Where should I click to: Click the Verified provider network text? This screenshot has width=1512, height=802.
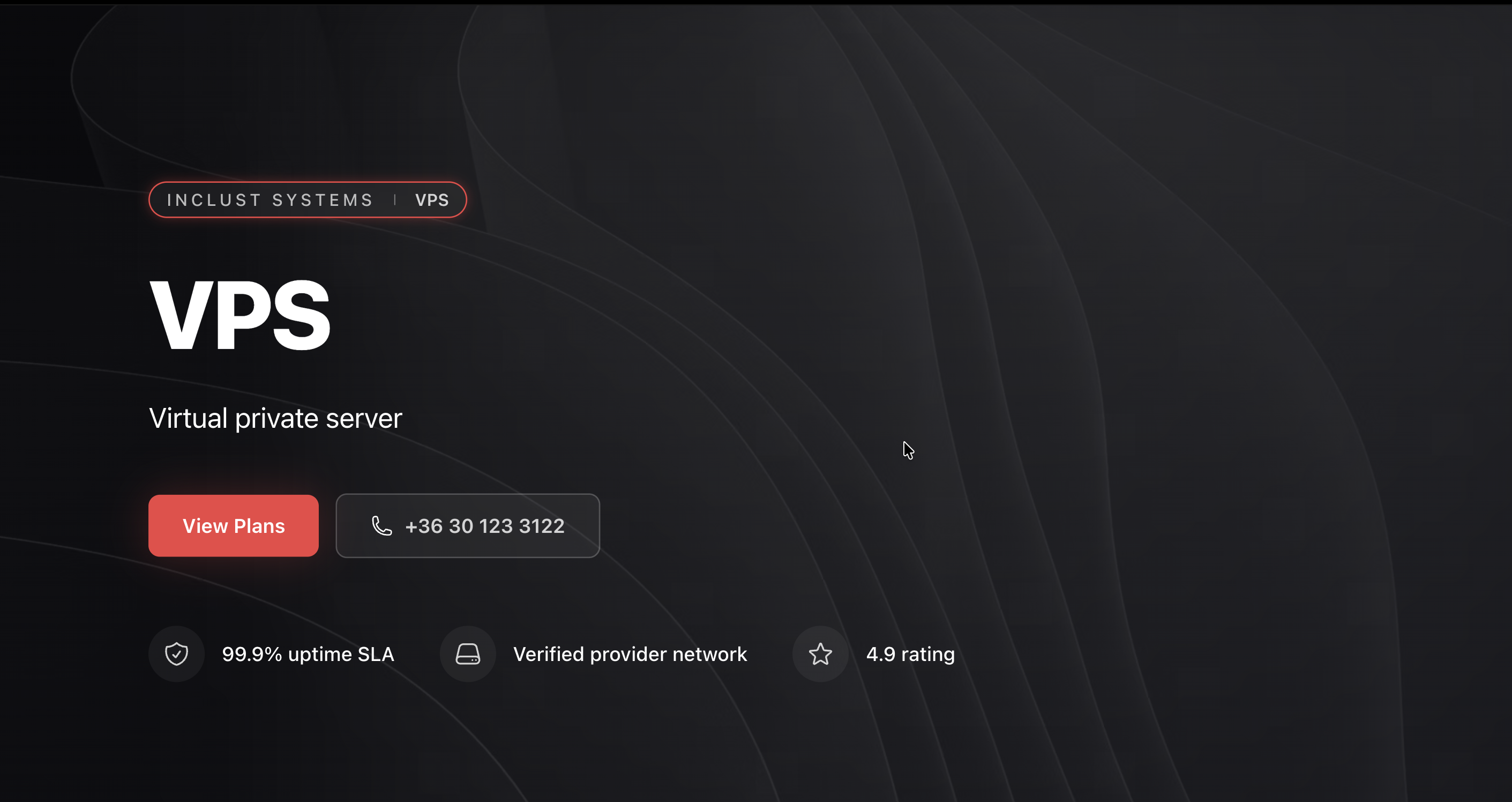[630, 654]
